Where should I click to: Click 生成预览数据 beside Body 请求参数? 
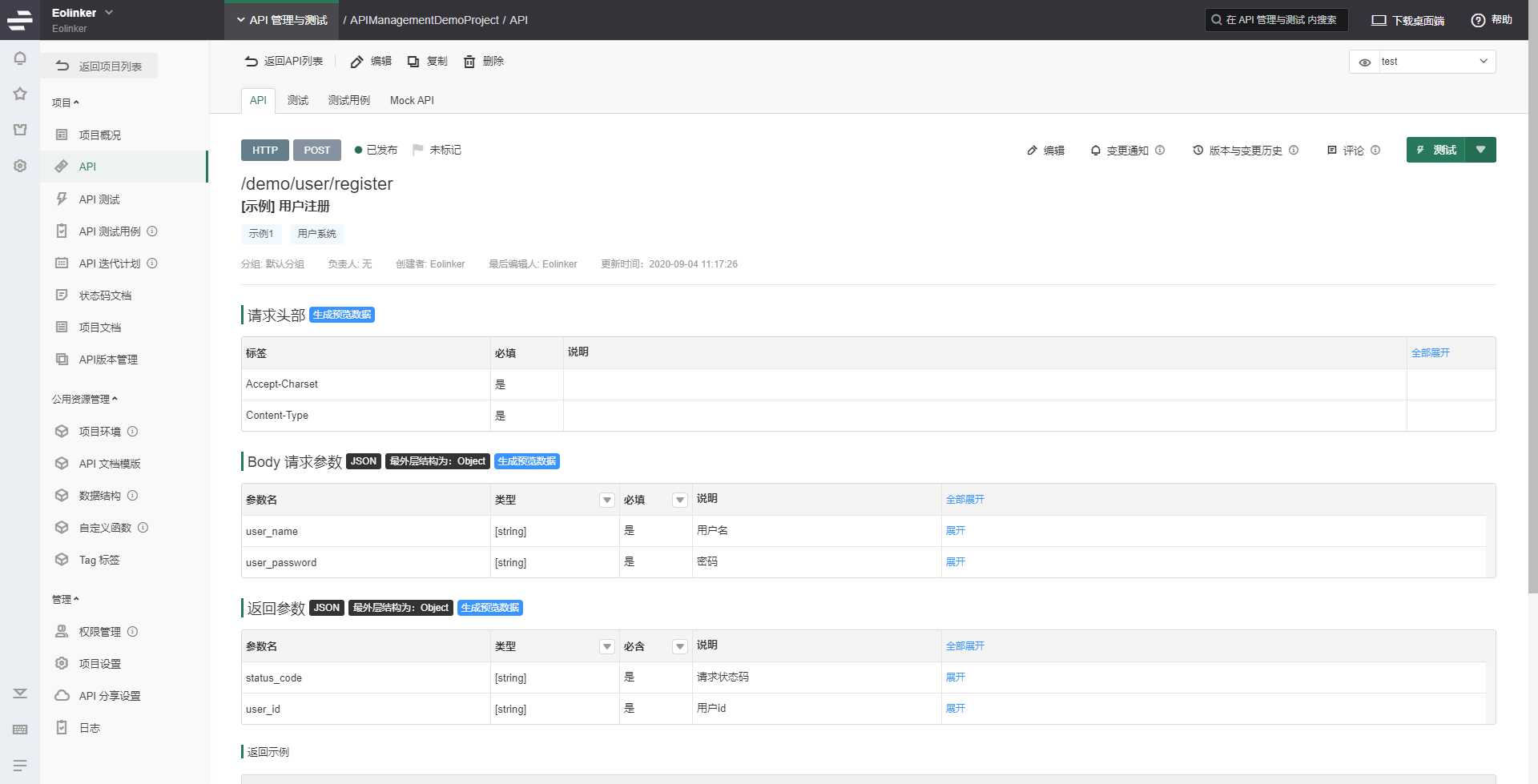tap(527, 461)
